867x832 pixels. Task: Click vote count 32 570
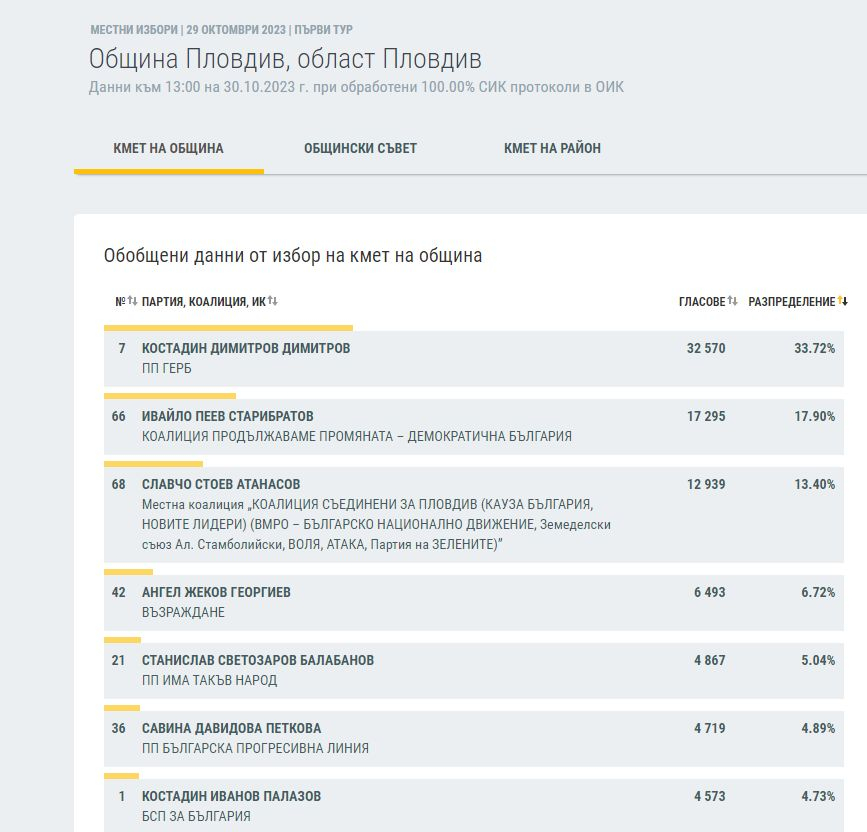pyautogui.click(x=706, y=348)
